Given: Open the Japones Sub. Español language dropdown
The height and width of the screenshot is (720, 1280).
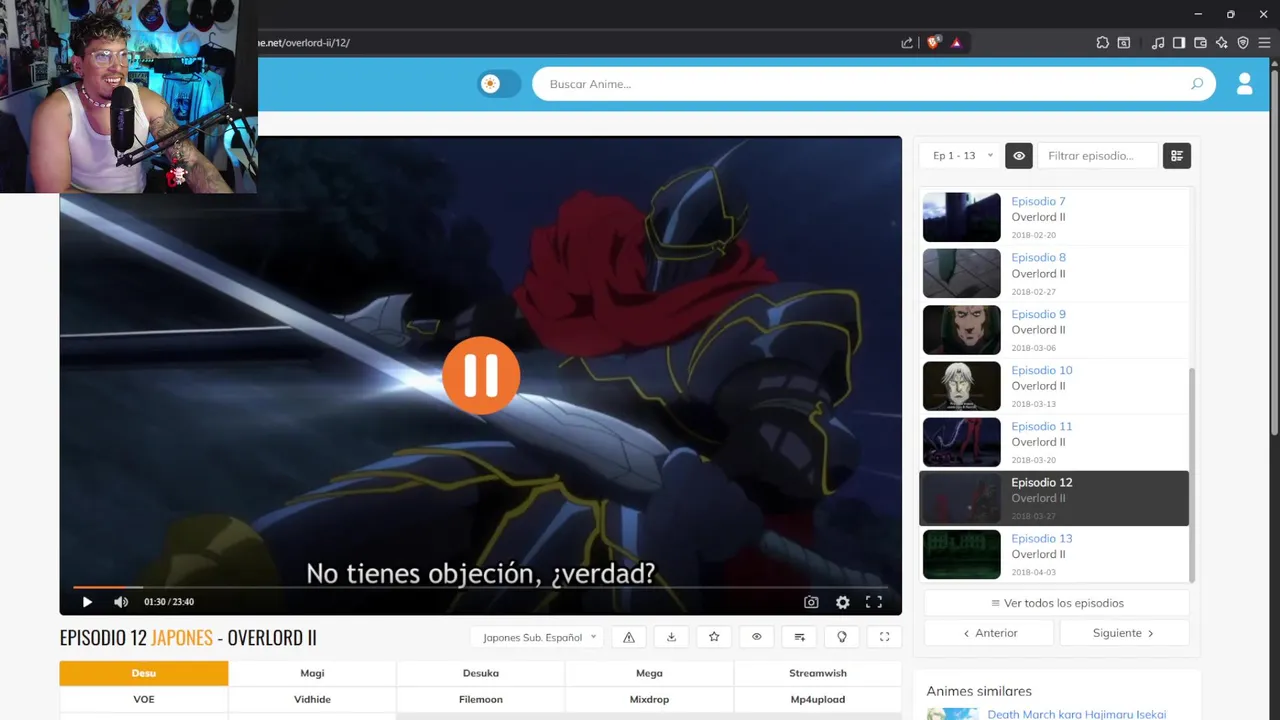Looking at the screenshot, I should [x=537, y=637].
